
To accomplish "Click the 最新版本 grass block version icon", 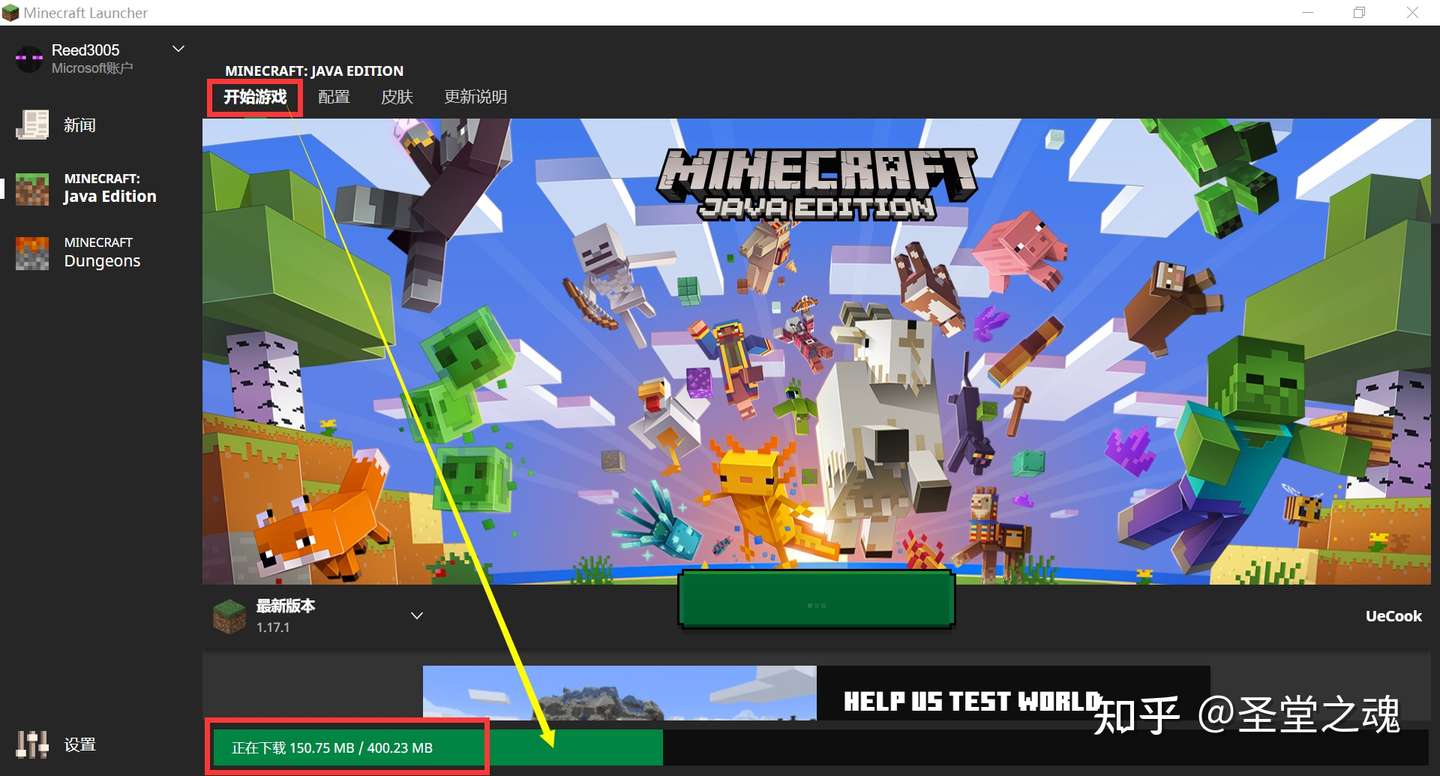I will pyautogui.click(x=229, y=616).
